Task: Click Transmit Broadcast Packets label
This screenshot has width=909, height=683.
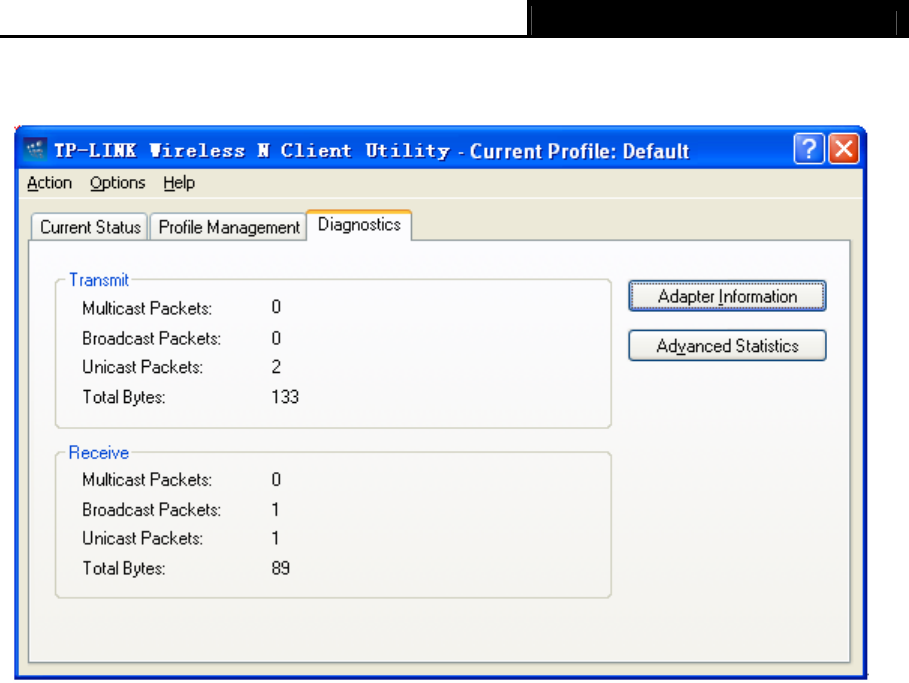Action: (151, 338)
